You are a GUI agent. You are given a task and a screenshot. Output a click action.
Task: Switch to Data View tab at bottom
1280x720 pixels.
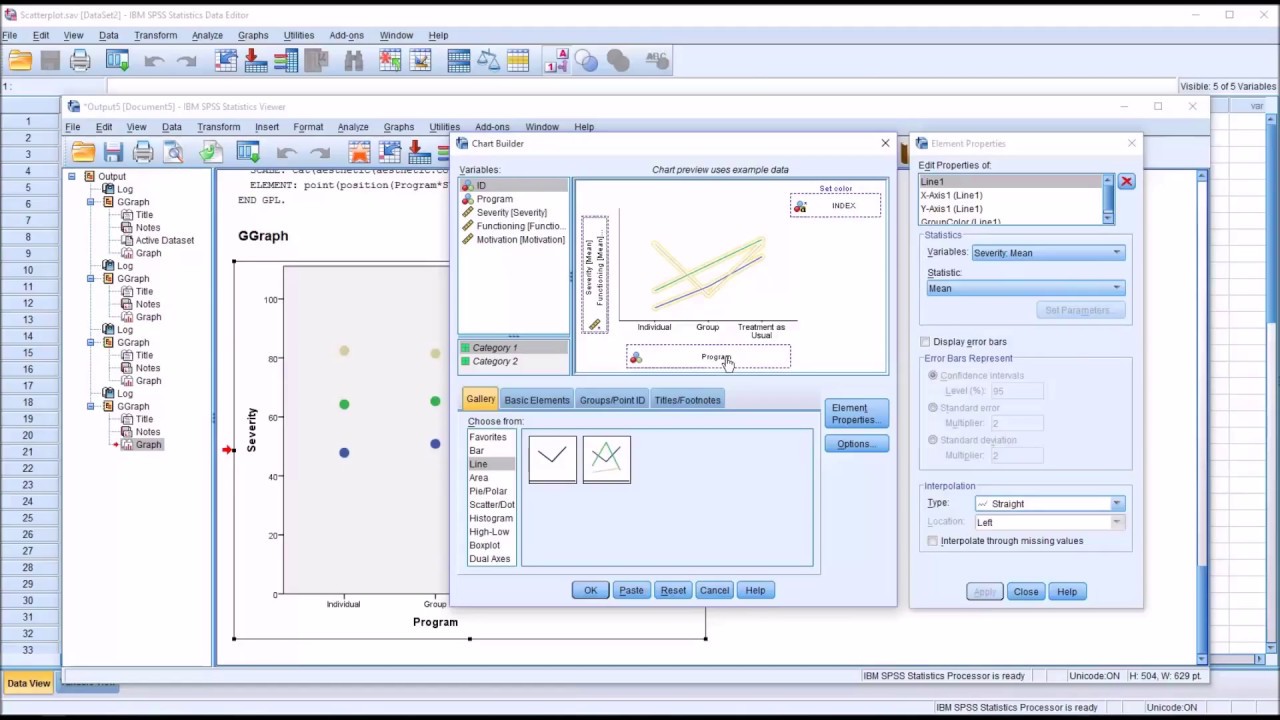(28, 683)
